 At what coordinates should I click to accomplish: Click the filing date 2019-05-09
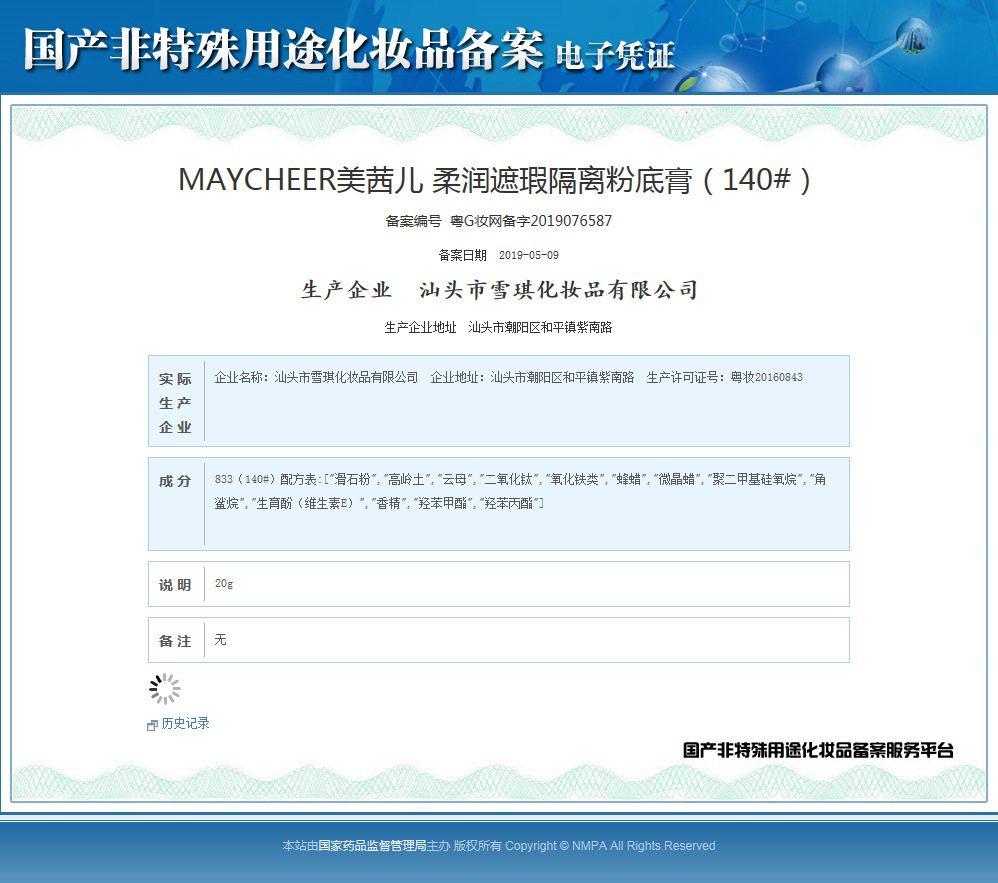point(528,255)
